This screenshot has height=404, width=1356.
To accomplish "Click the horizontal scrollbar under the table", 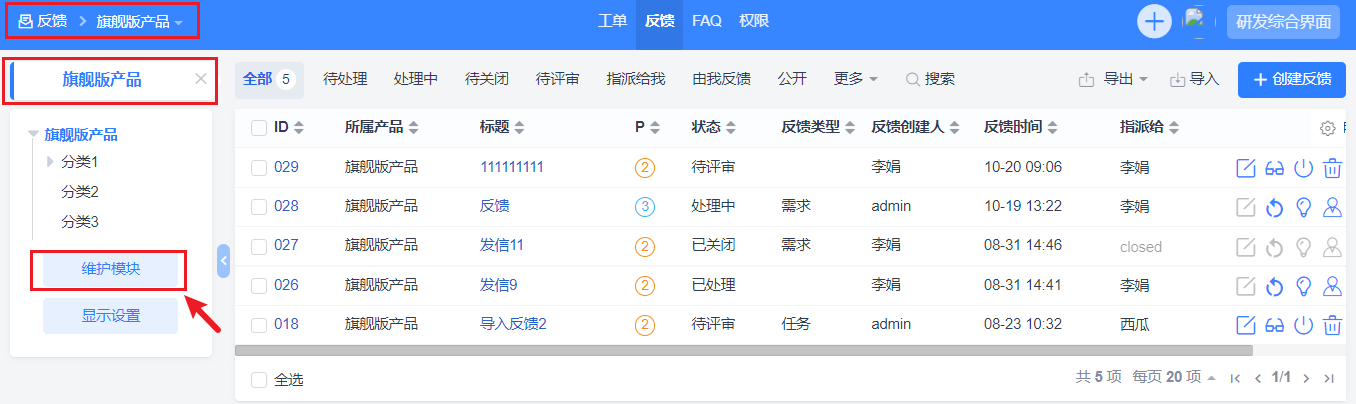I will coord(743,351).
